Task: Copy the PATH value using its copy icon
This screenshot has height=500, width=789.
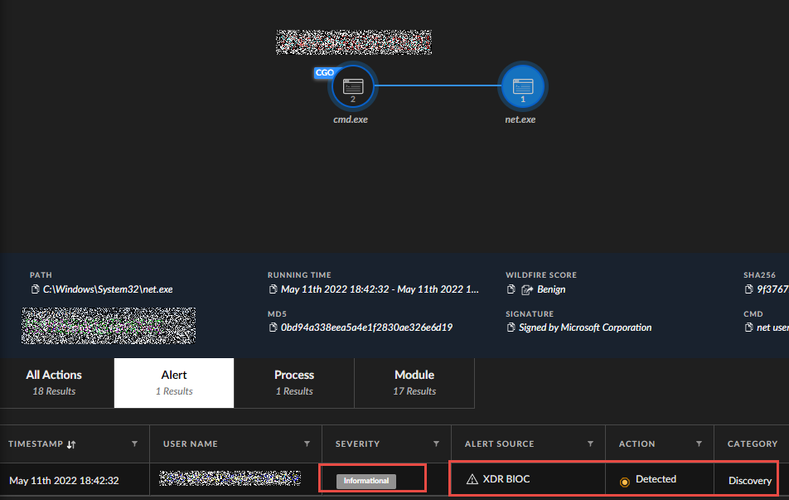Action: click(x=35, y=290)
